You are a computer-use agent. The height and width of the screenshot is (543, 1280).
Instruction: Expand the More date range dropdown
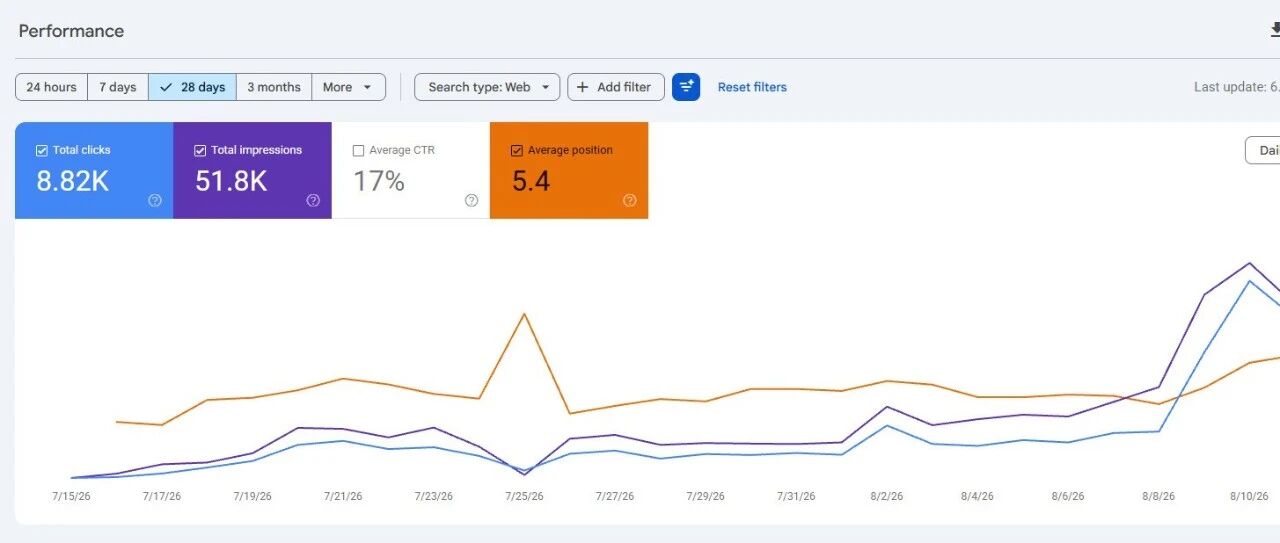coord(349,87)
